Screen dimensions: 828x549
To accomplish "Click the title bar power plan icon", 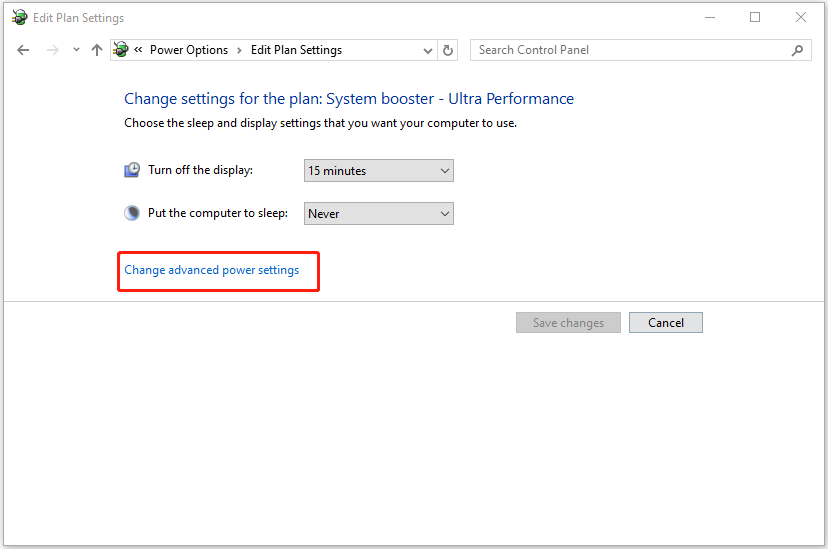I will (x=20, y=17).
